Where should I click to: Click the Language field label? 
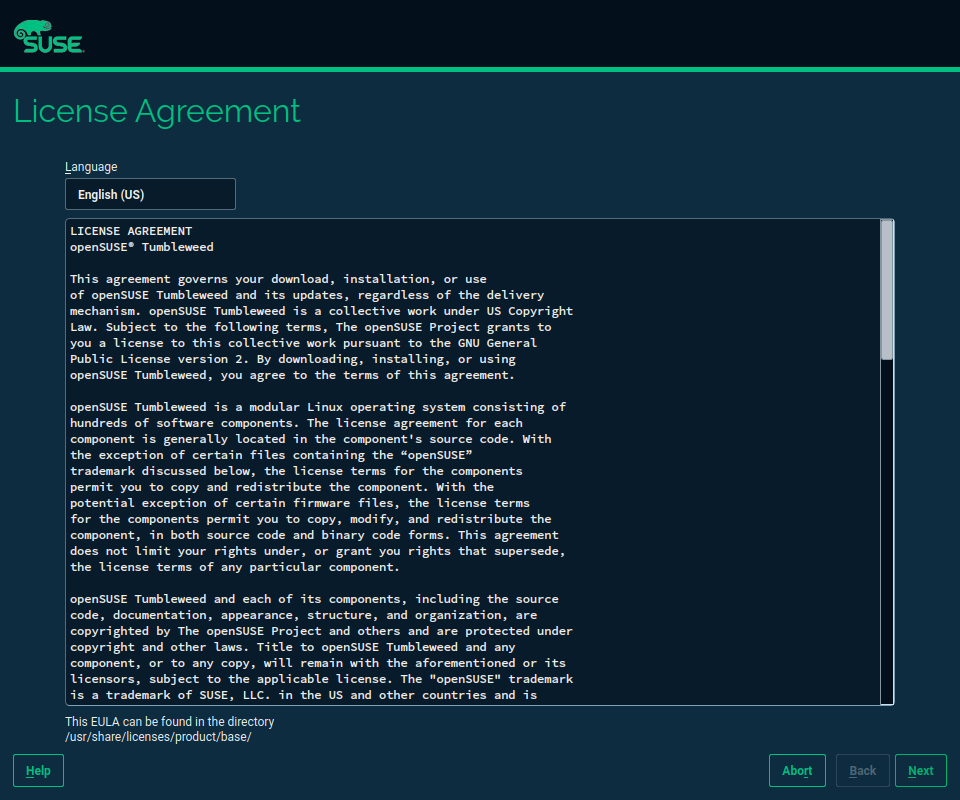coord(91,167)
